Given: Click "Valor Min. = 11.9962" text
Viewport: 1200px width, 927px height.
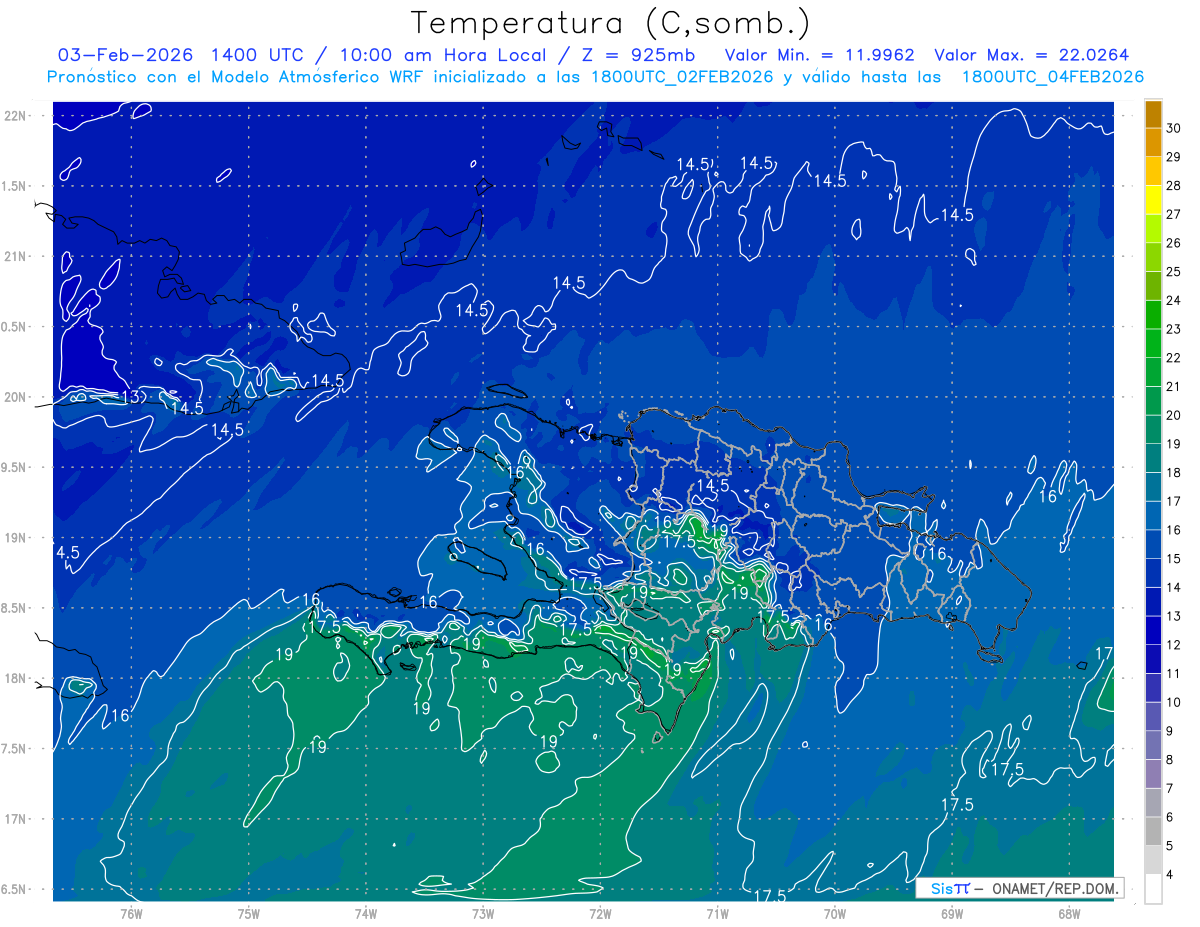Looking at the screenshot, I should [x=819, y=55].
